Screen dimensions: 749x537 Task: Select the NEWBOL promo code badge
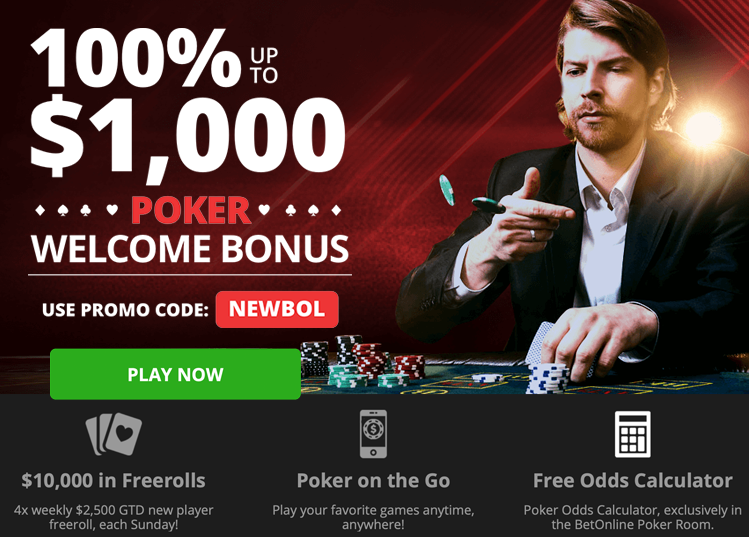(277, 309)
